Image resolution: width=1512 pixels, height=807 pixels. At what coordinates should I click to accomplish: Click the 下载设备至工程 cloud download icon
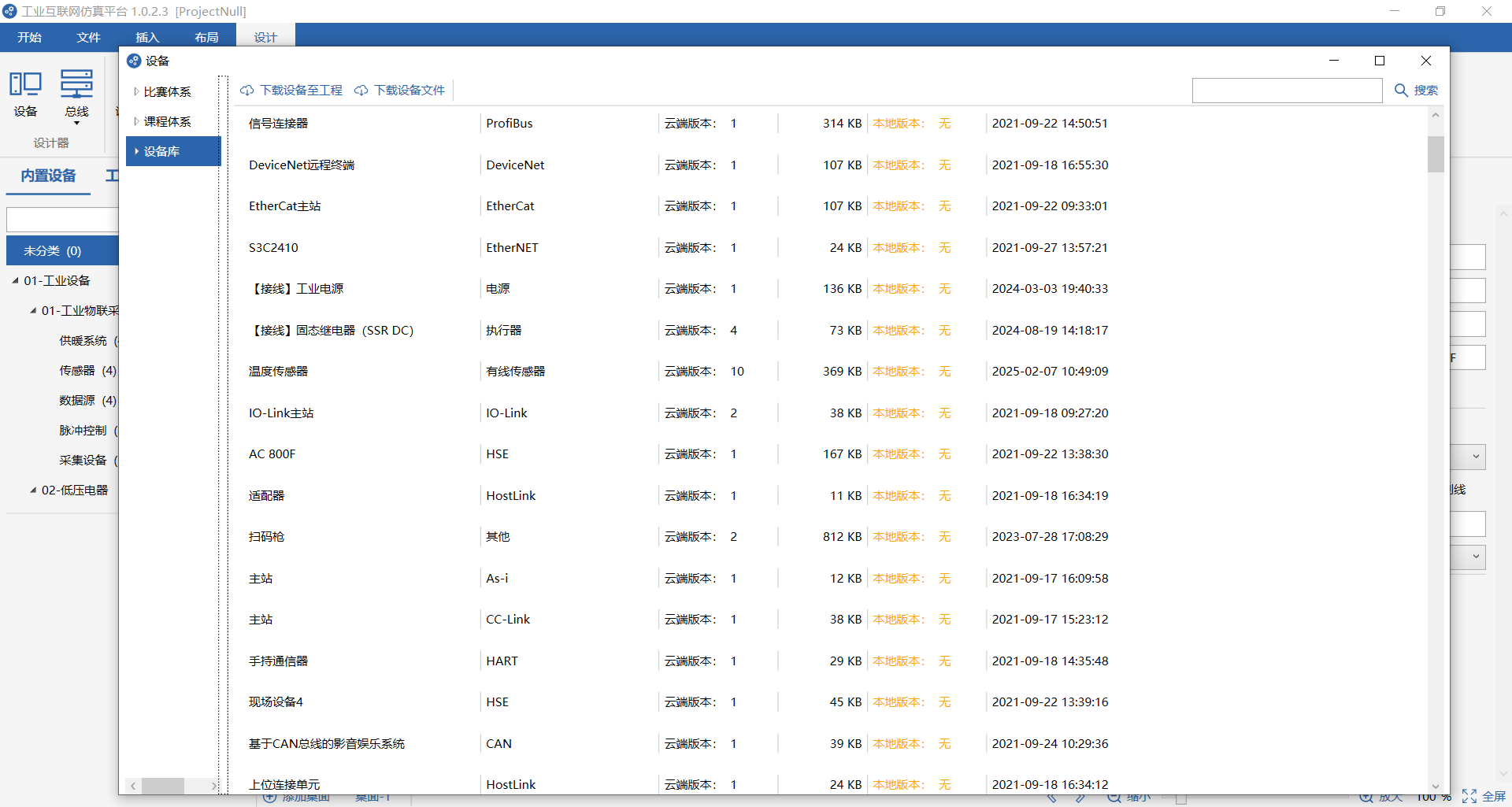point(247,91)
